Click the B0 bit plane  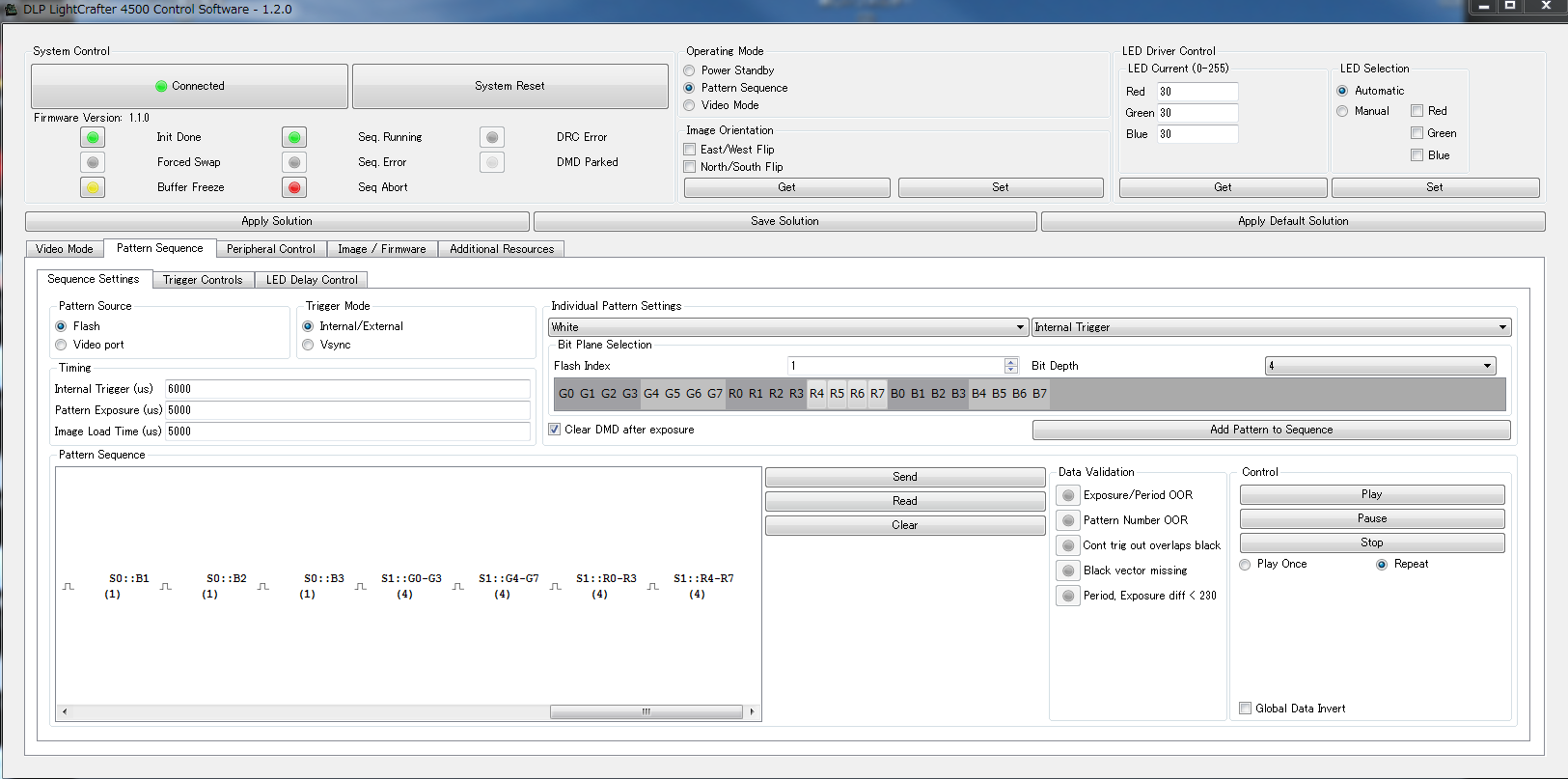click(897, 394)
